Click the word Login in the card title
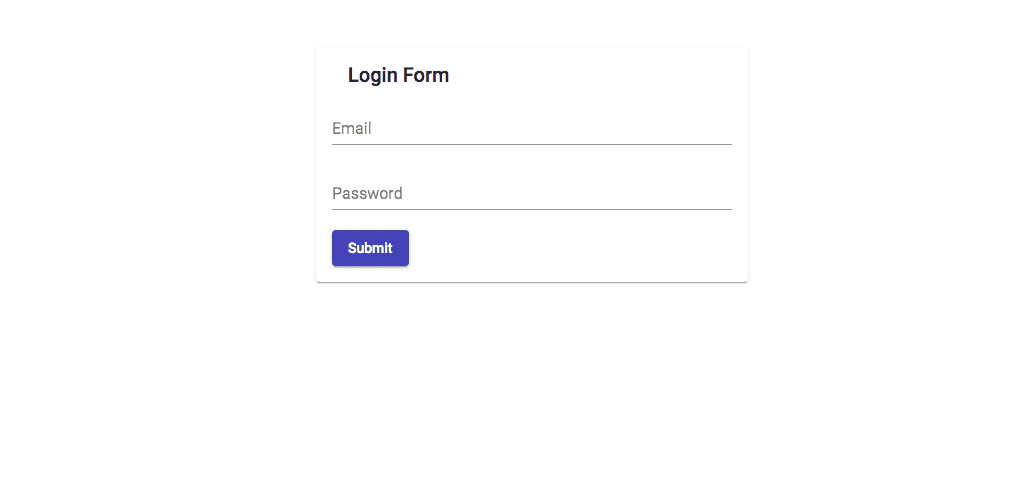This screenshot has height=503, width=1011. click(x=372, y=75)
